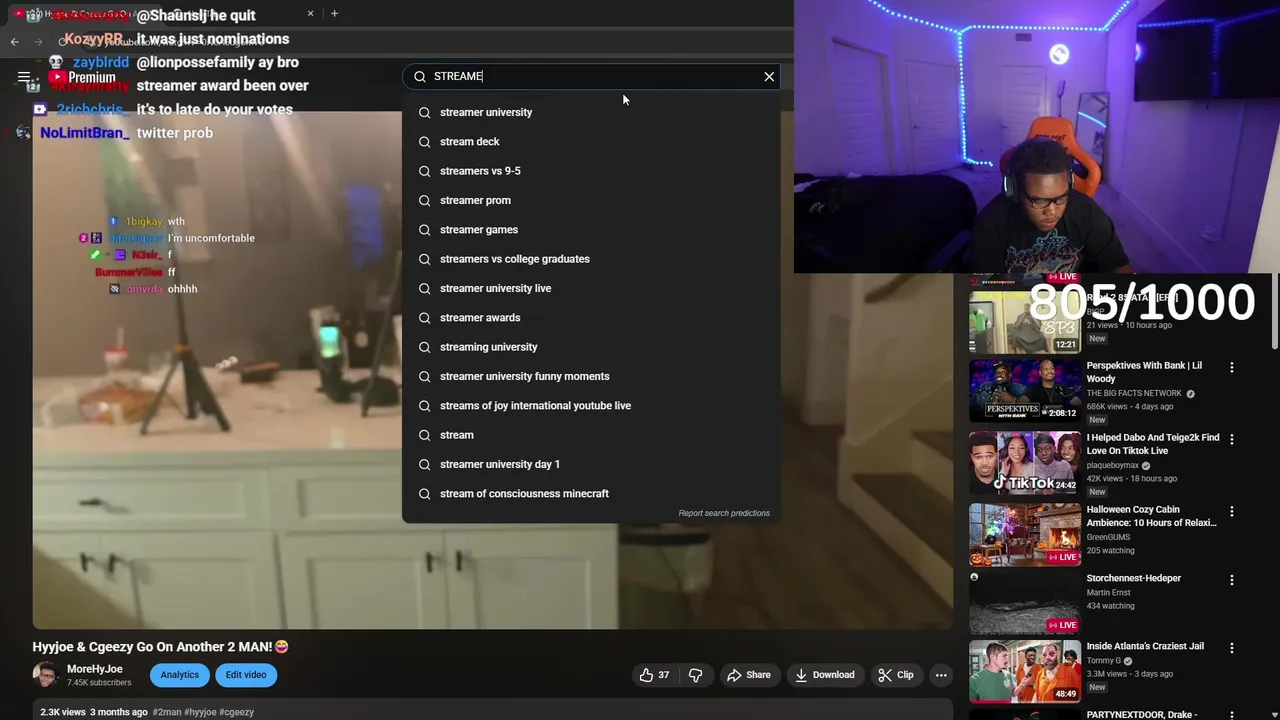This screenshot has height=720, width=1280.
Task: Open Storchennest-Hedeper live thumbnail
Action: click(x=1025, y=603)
